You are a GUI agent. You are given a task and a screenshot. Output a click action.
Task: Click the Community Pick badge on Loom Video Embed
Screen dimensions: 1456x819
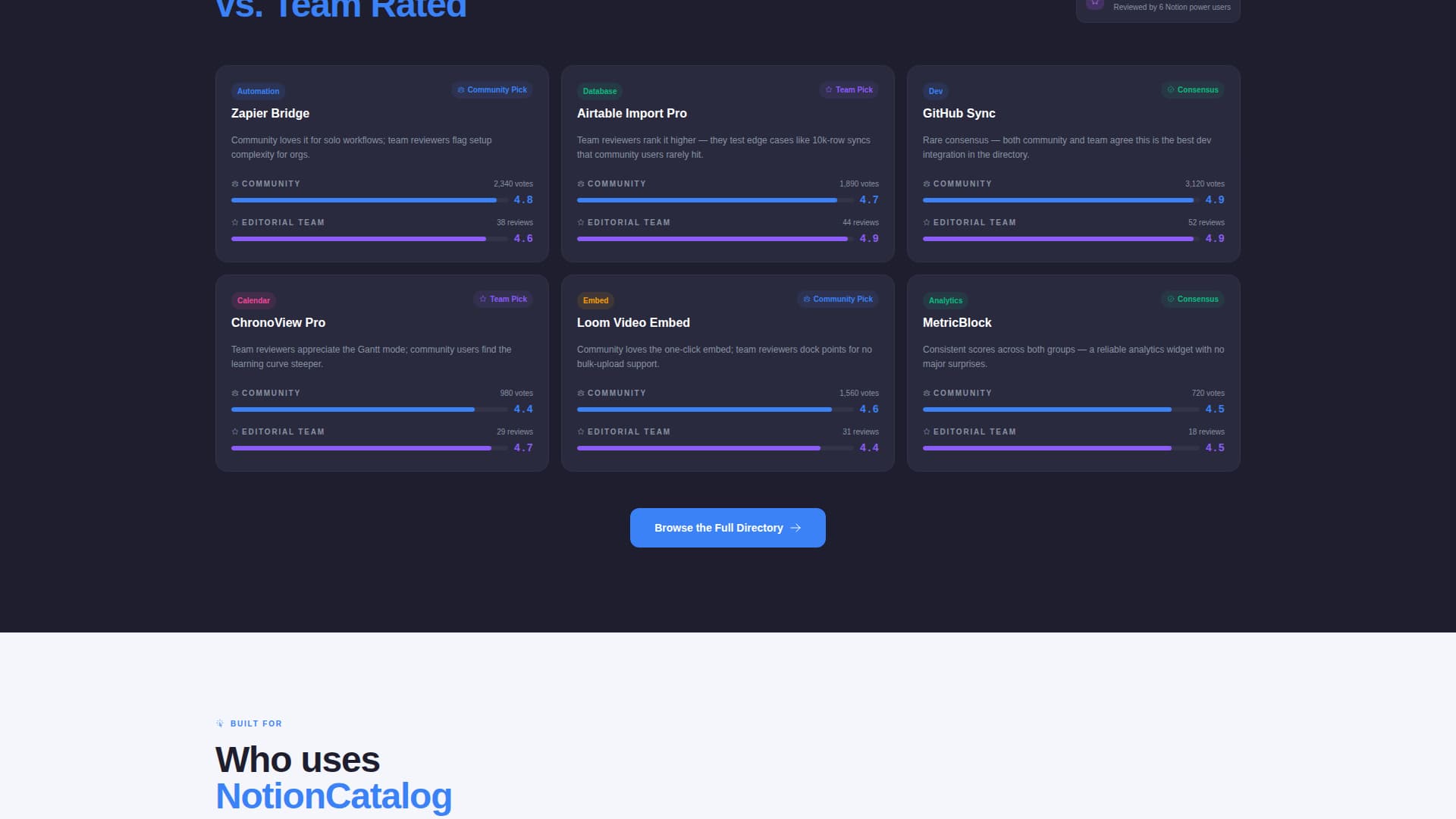click(837, 299)
